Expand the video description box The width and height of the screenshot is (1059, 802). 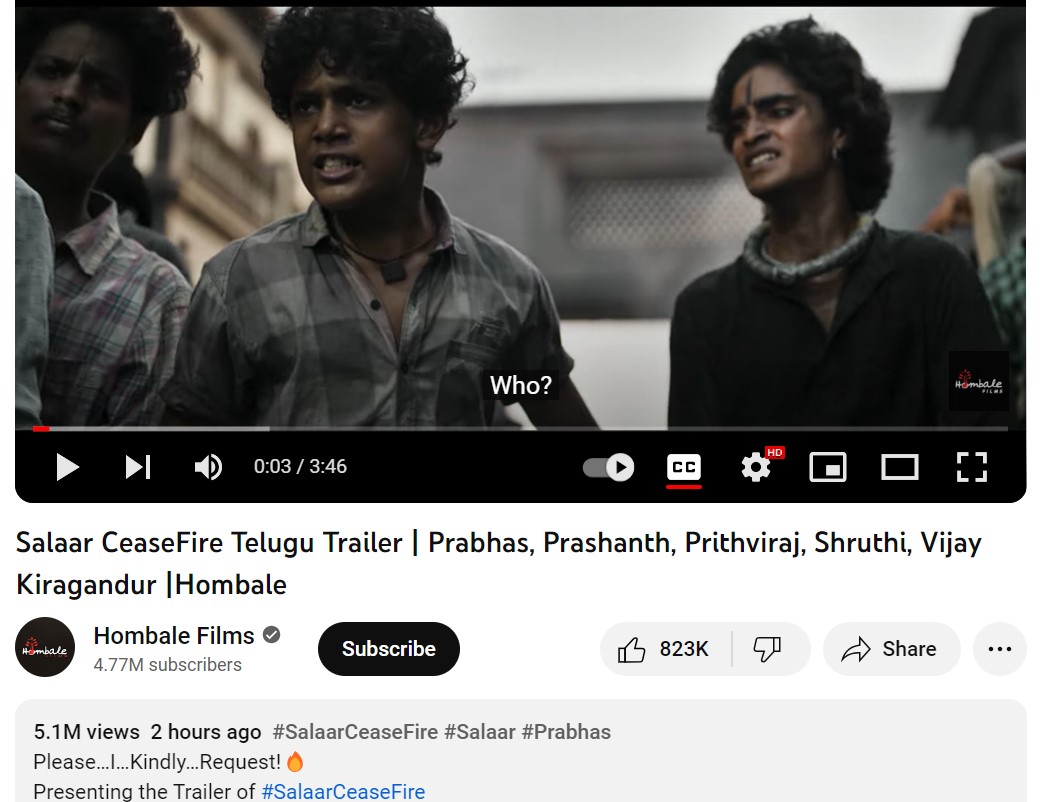coord(521,751)
